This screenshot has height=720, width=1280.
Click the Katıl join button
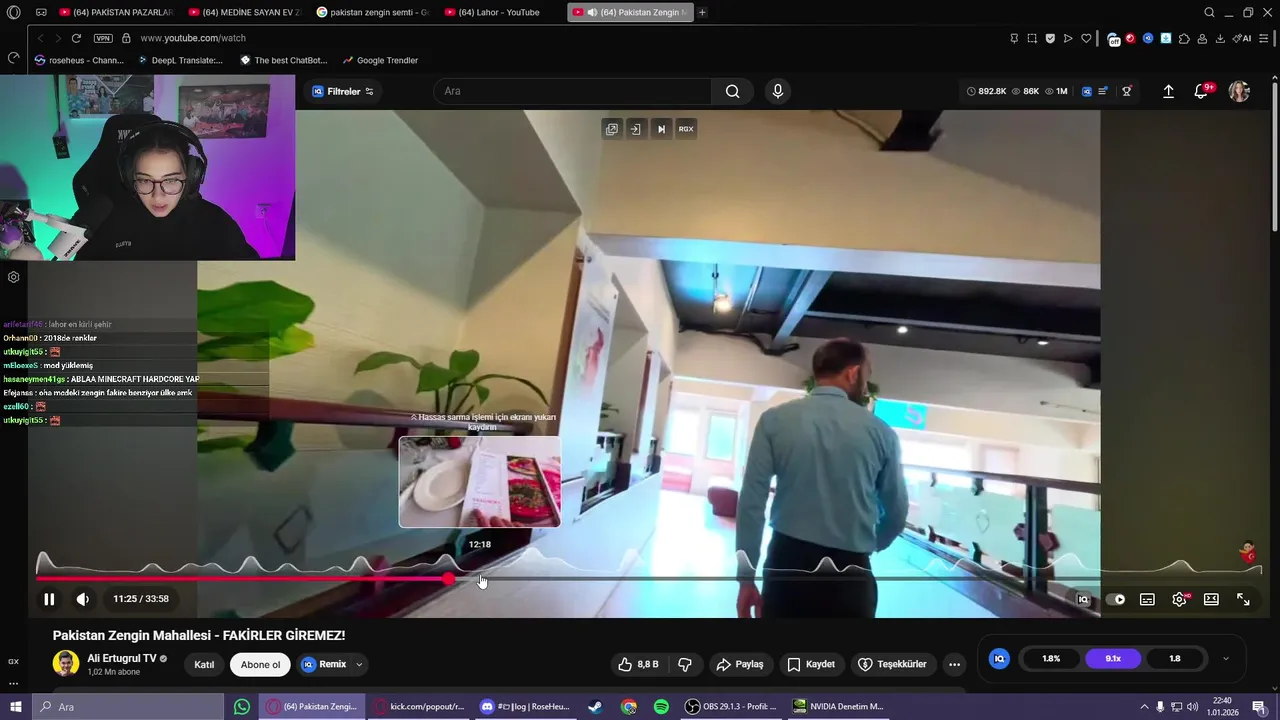click(x=204, y=664)
